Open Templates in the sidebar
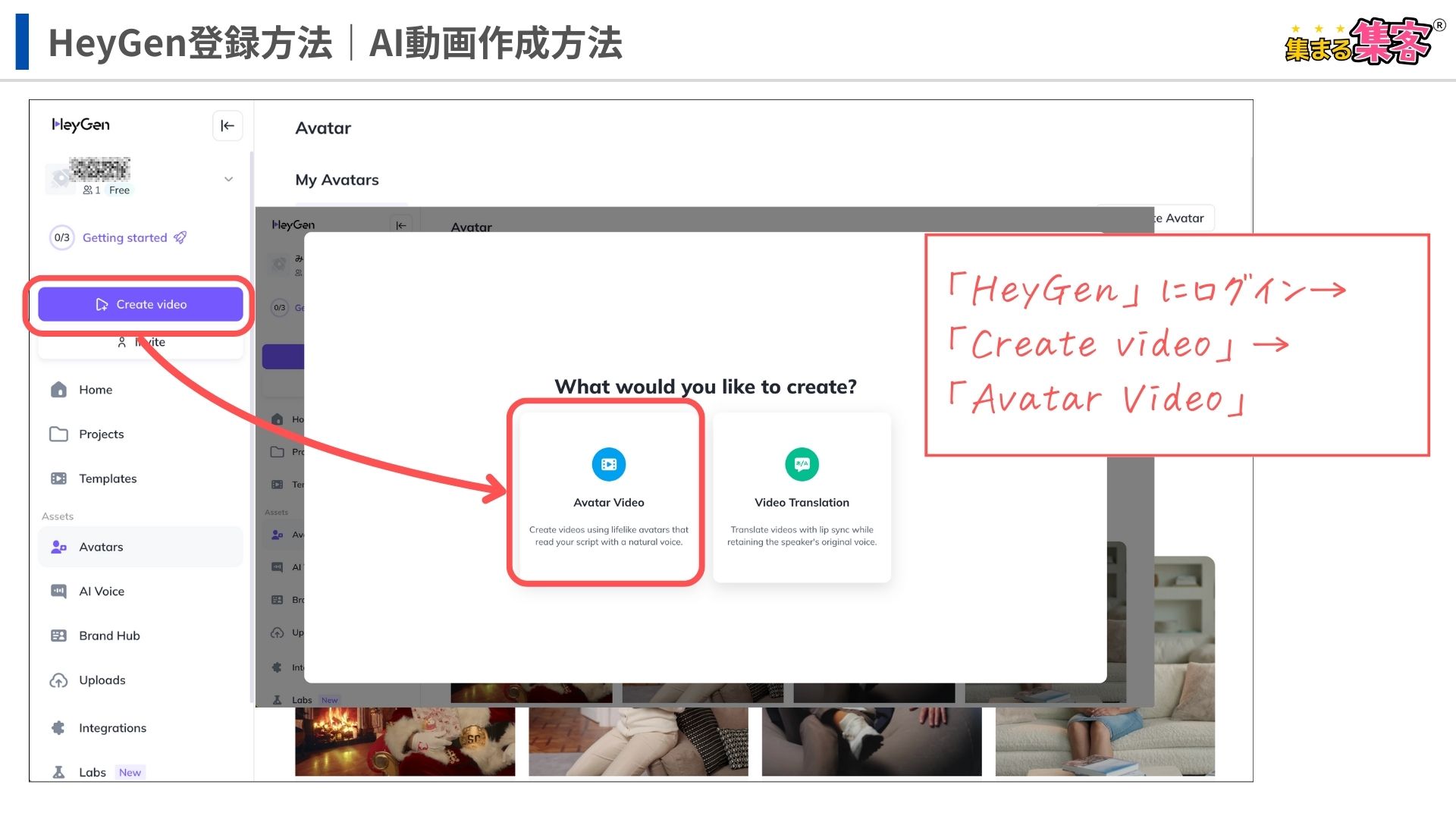This screenshot has height=819, width=1456. [140, 479]
